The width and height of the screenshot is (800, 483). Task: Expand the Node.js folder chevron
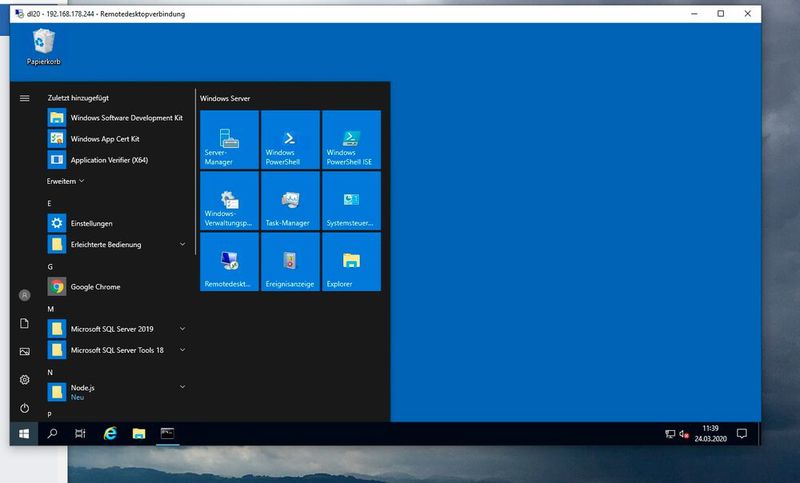(x=182, y=387)
